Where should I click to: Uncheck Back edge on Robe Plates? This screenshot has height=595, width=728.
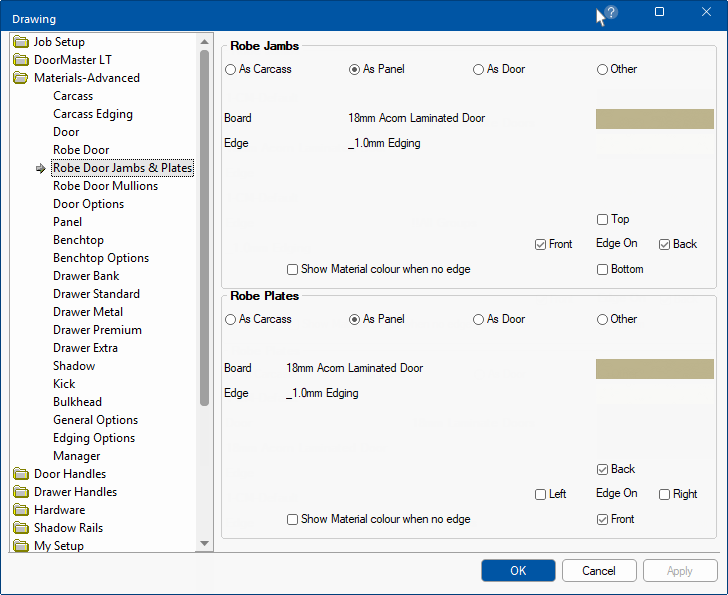[x=602, y=470]
